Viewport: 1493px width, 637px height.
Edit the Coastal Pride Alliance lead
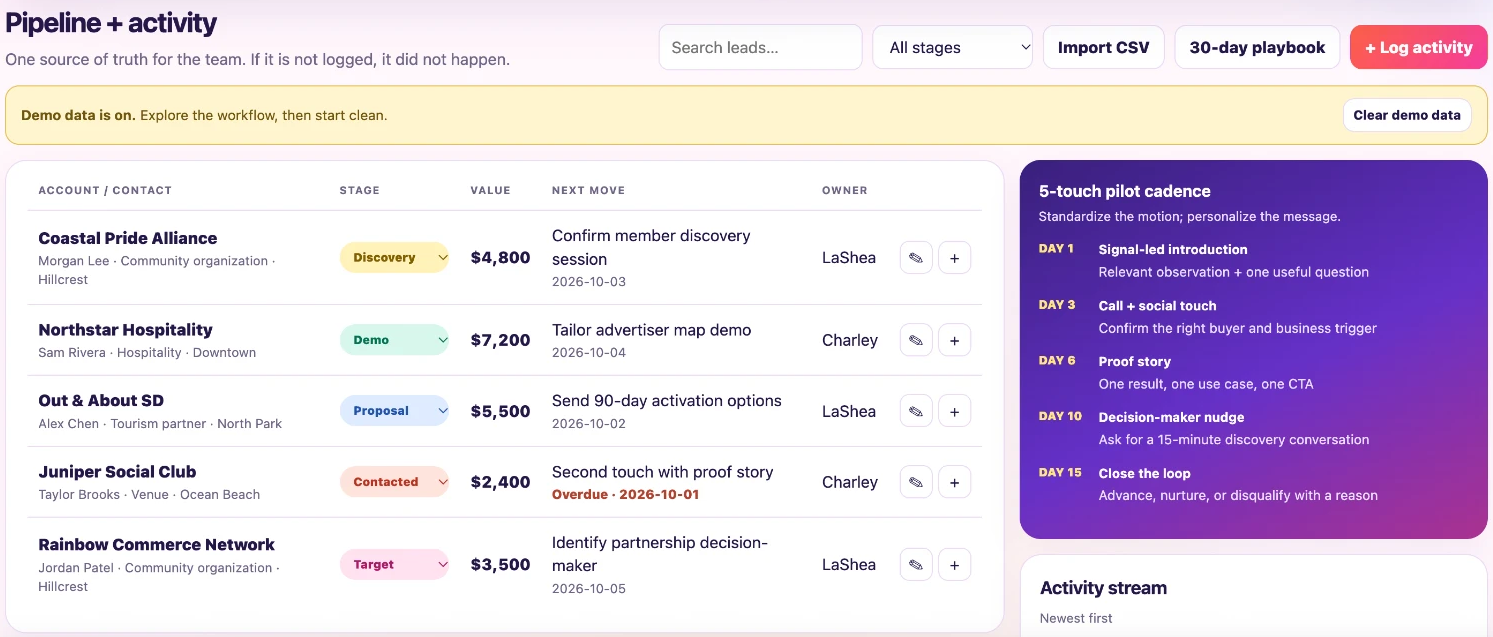tap(916, 258)
